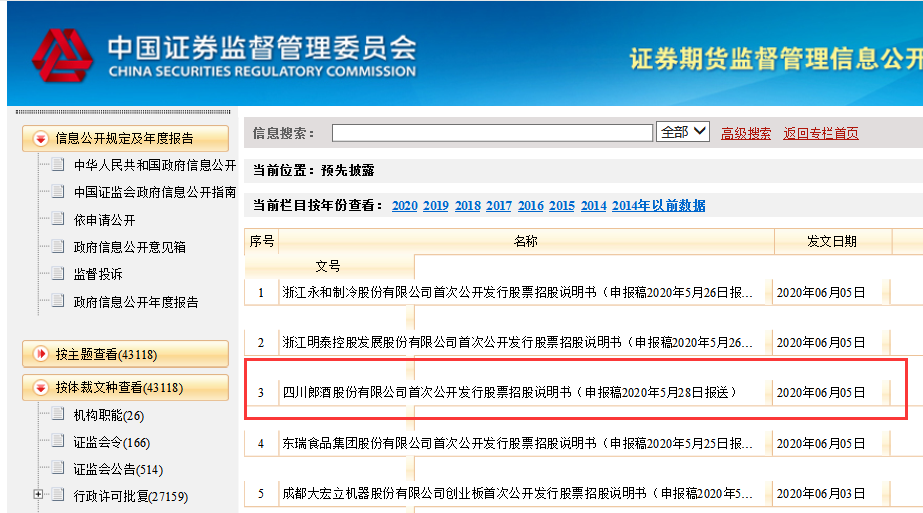Open the 全部 search scope dropdown

click(x=683, y=132)
